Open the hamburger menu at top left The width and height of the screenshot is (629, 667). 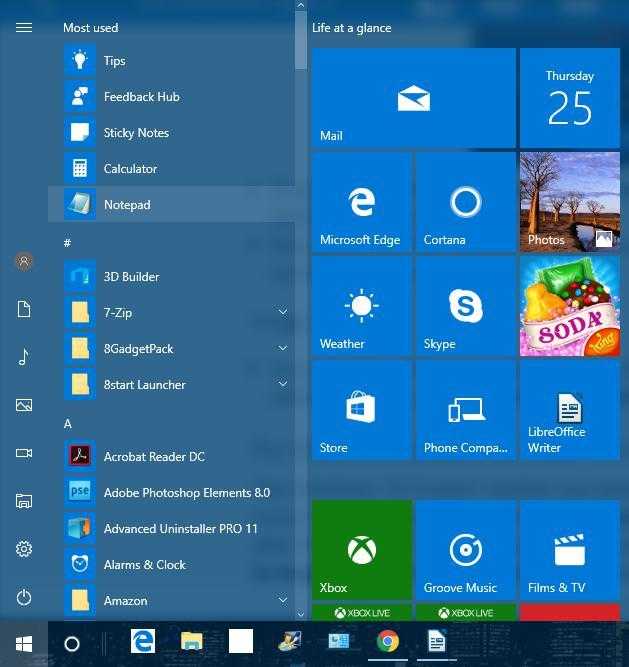coord(24,28)
